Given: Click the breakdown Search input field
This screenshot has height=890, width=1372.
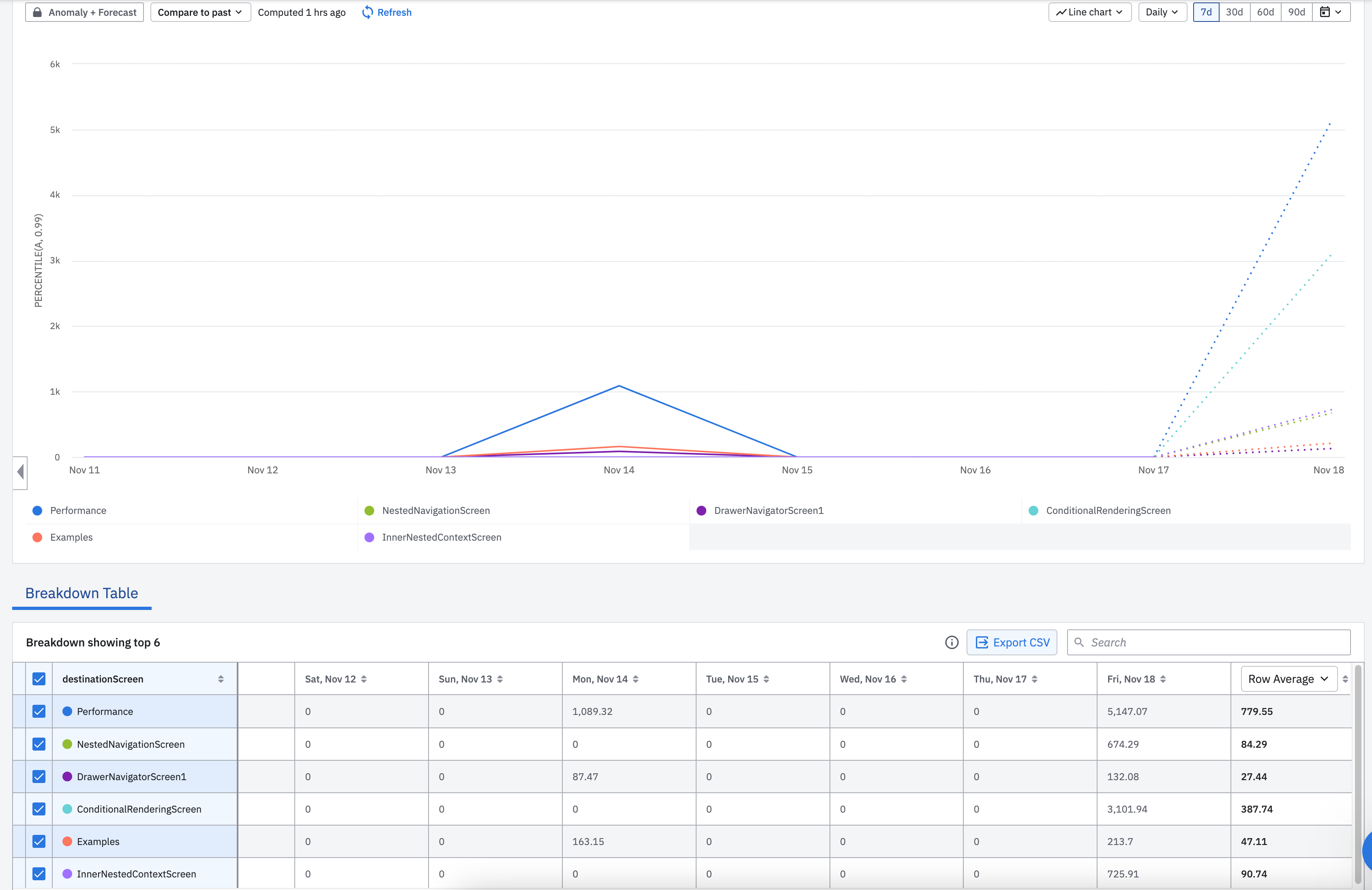Looking at the screenshot, I should 1209,642.
